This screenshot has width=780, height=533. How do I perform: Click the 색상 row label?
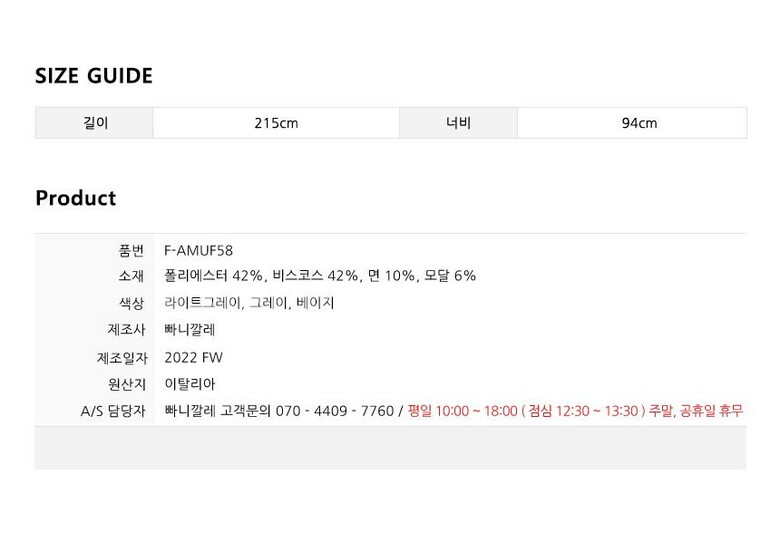coord(131,303)
